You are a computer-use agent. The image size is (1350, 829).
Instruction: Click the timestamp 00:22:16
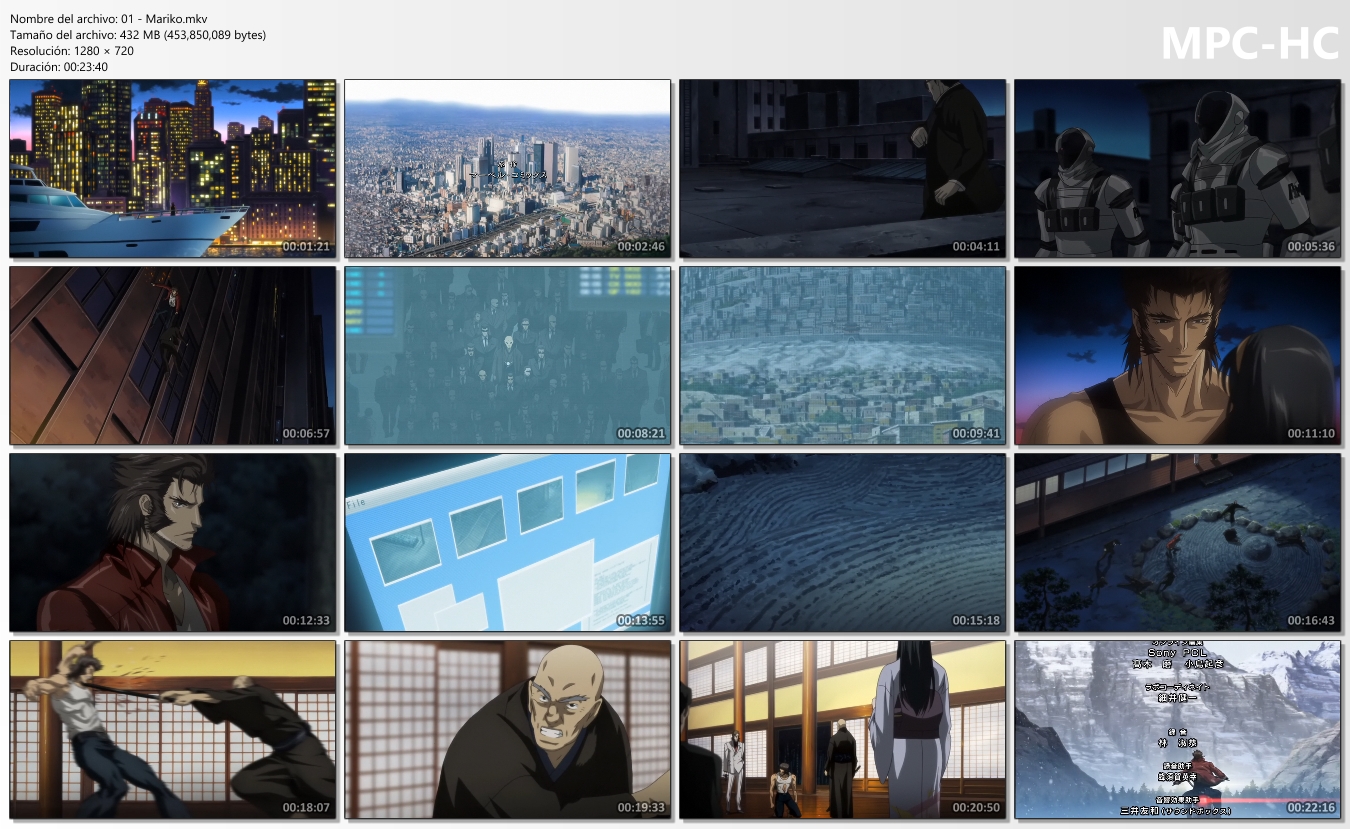coord(1310,808)
